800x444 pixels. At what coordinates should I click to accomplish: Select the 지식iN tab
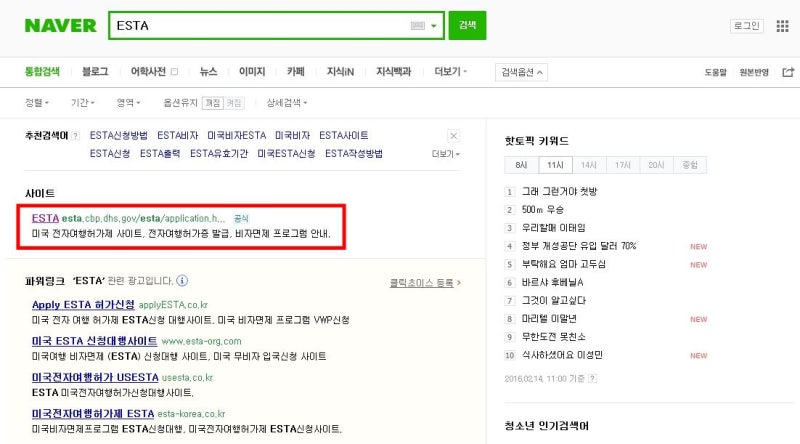tap(340, 71)
